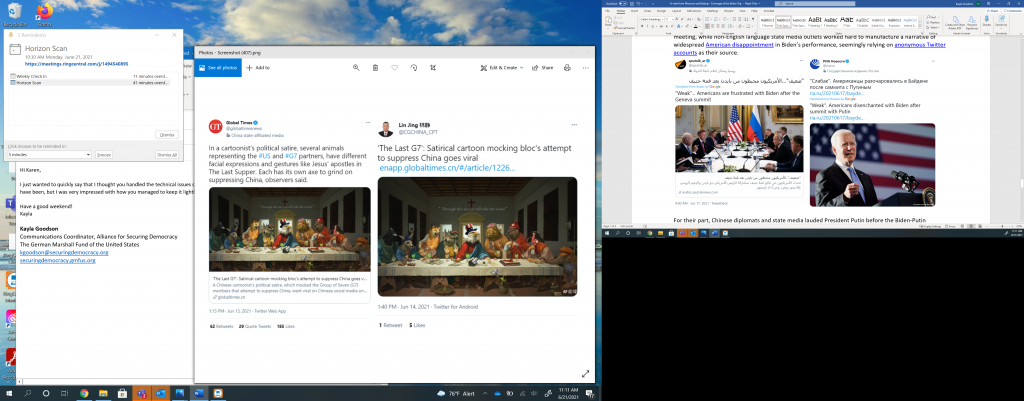This screenshot has height=401, width=1024.
Task: Click American disappointment hyperlink in Word document
Action: point(737,44)
